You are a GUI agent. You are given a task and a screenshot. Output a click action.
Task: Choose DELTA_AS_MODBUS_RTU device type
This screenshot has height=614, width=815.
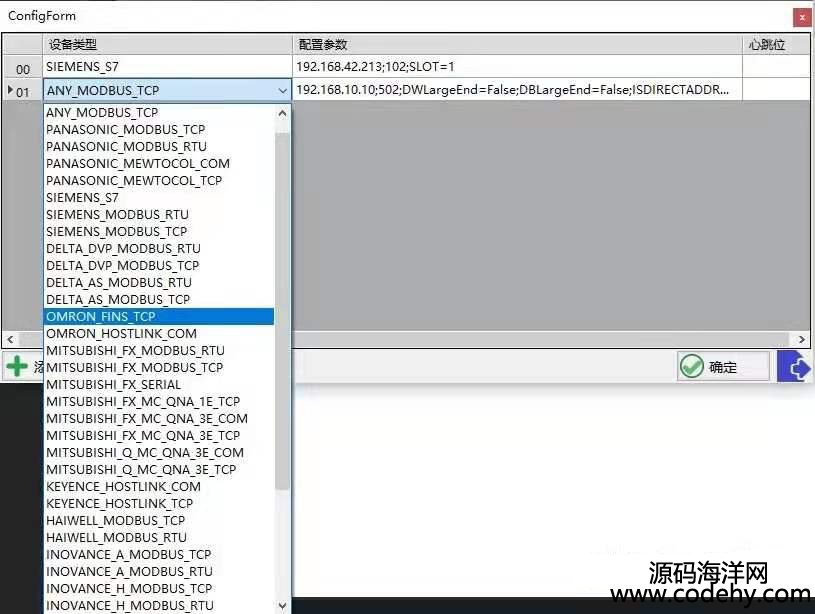[x=159, y=282]
